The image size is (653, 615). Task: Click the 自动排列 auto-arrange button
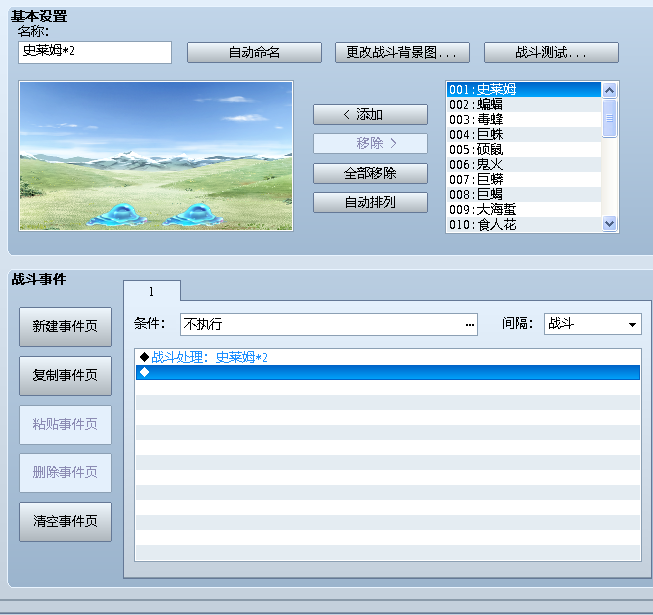tap(370, 202)
